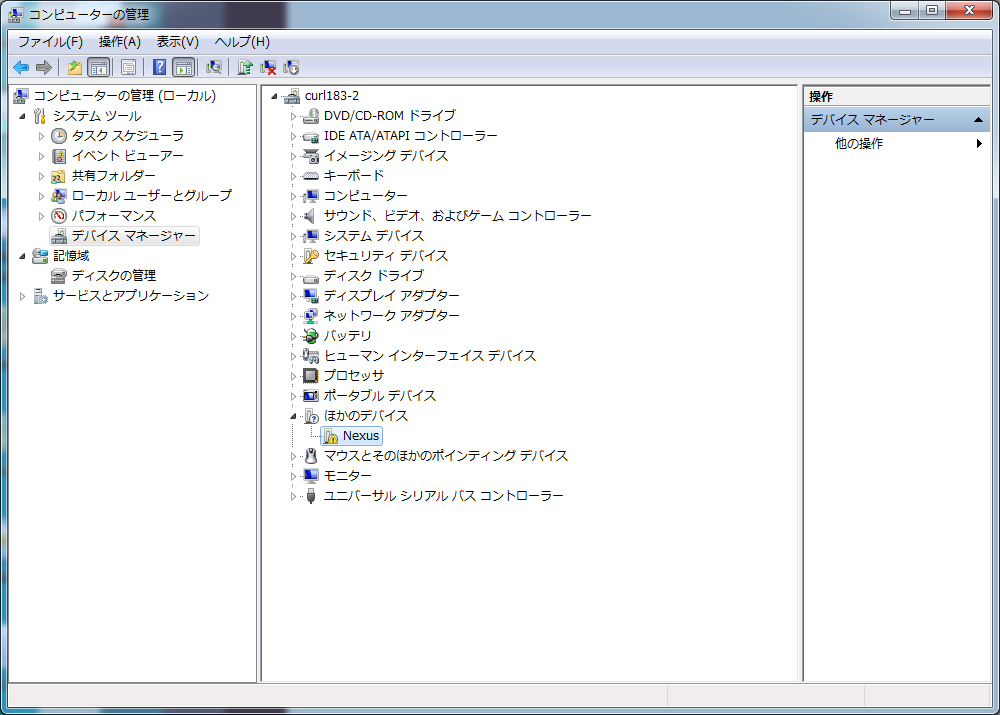The height and width of the screenshot is (715, 1000).
Task: Collapse the デバイス マネージャー action pane header
Action: (979, 120)
